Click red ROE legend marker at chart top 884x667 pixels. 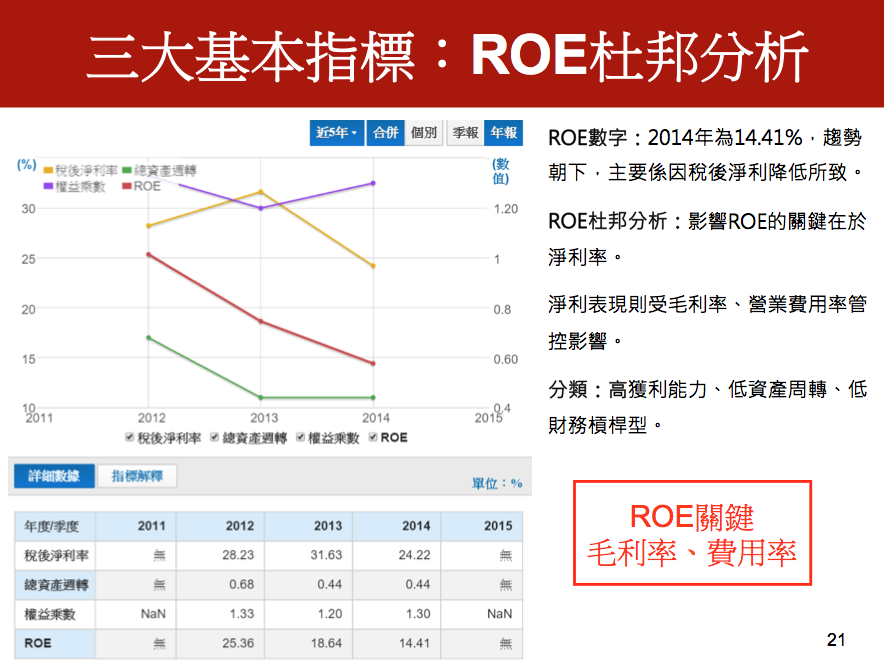(127, 186)
